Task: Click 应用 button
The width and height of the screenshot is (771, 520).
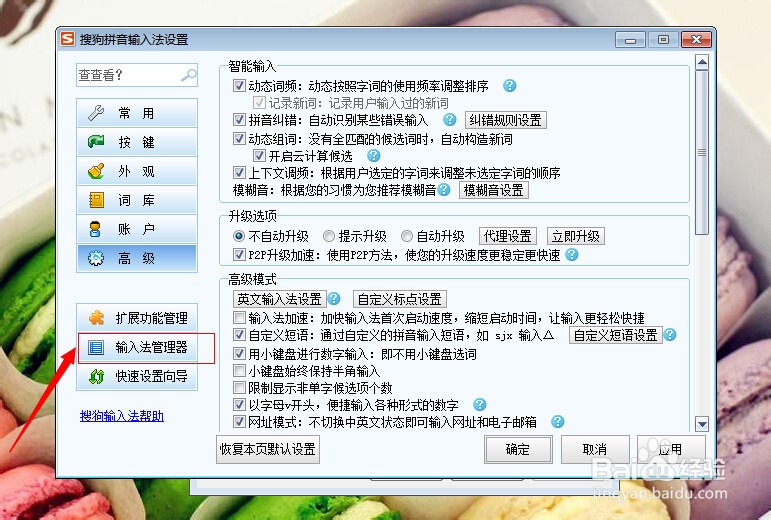Action: (671, 449)
